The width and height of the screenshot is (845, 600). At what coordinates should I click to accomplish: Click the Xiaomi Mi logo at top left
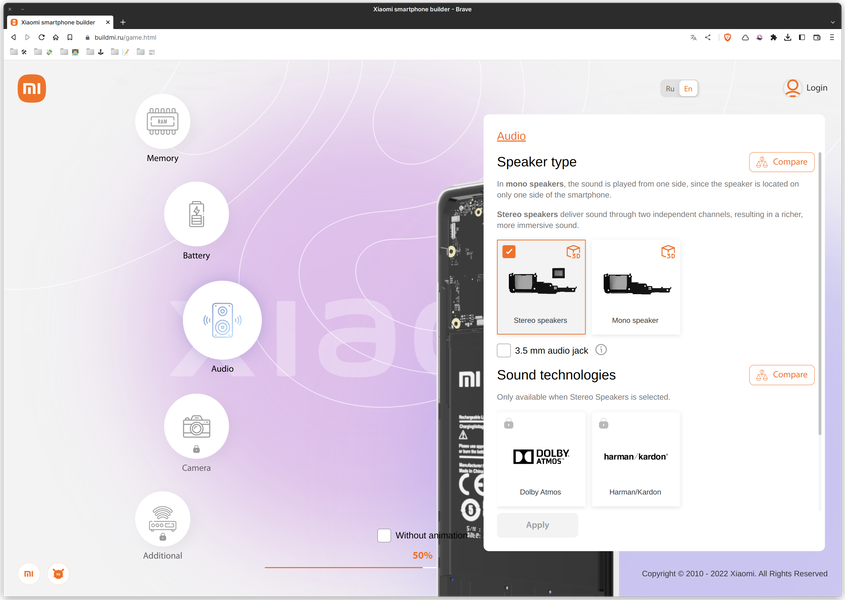(x=32, y=88)
